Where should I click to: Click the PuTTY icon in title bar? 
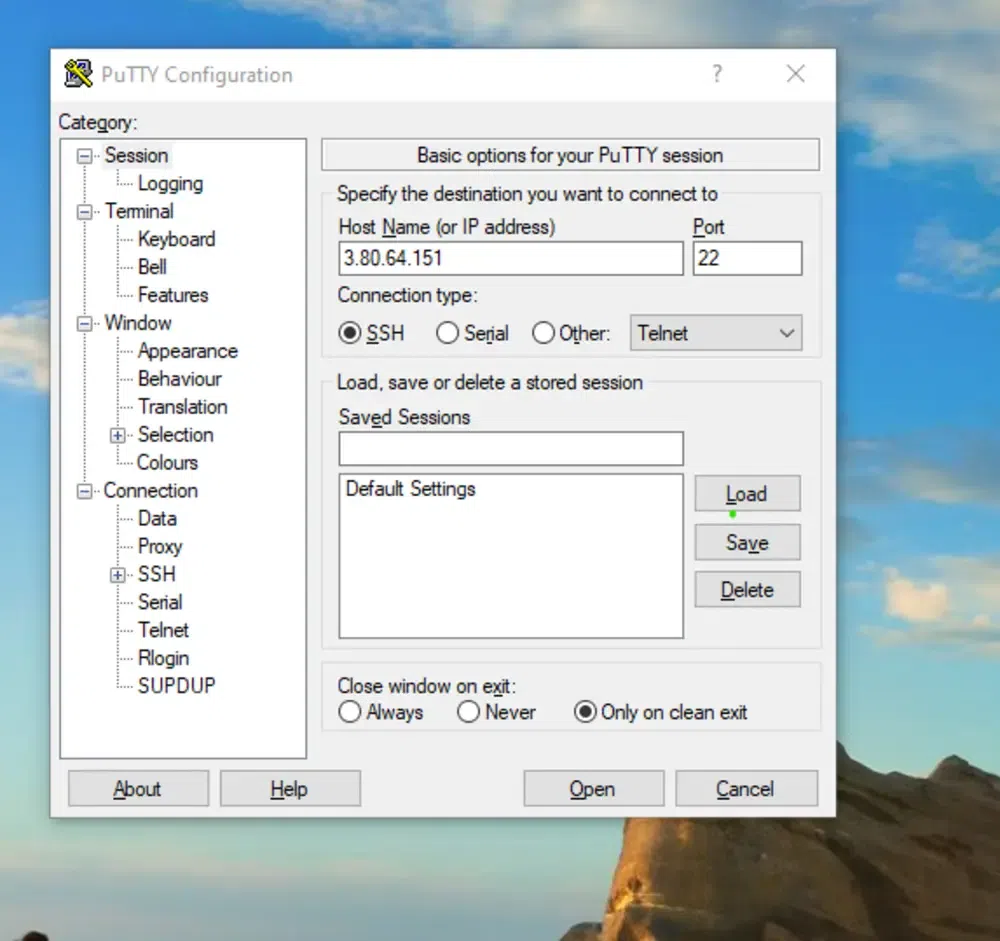78,74
